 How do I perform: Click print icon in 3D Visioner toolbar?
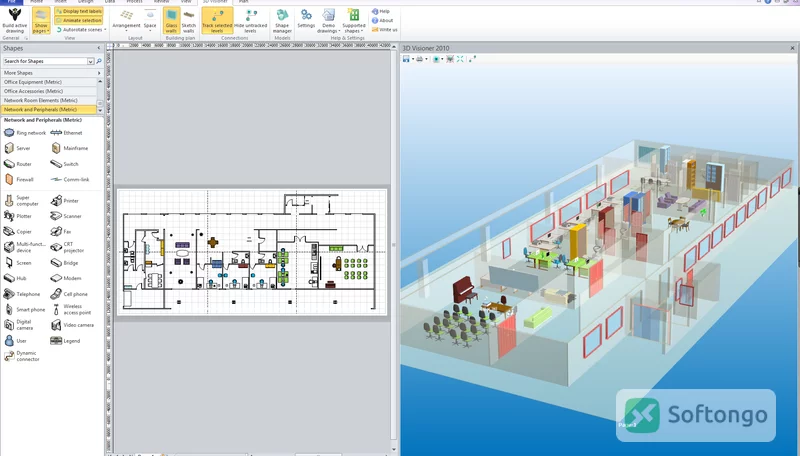click(419, 59)
